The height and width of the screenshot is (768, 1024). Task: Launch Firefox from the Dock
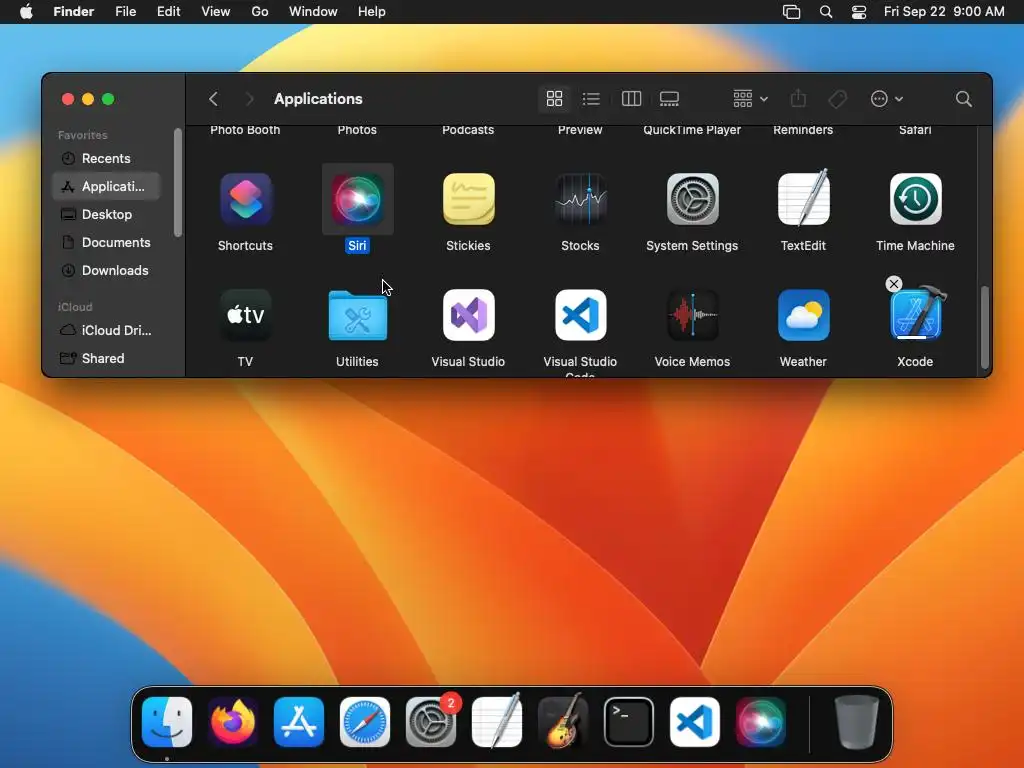[x=233, y=722]
